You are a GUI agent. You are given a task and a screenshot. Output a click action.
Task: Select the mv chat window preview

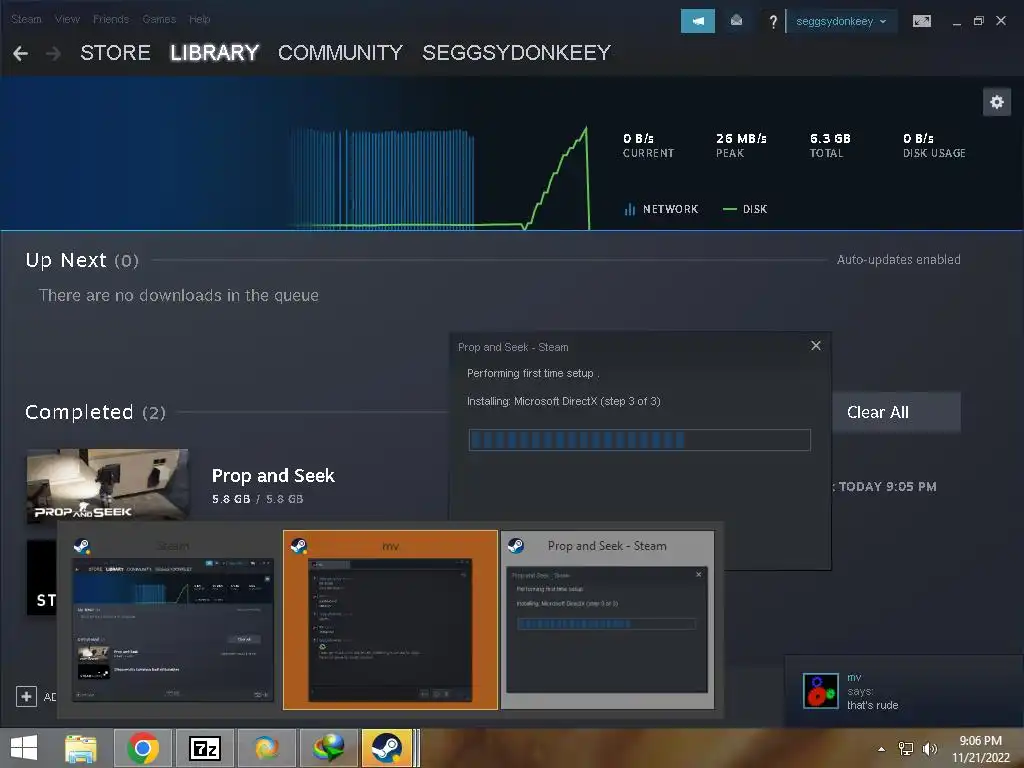tap(391, 620)
